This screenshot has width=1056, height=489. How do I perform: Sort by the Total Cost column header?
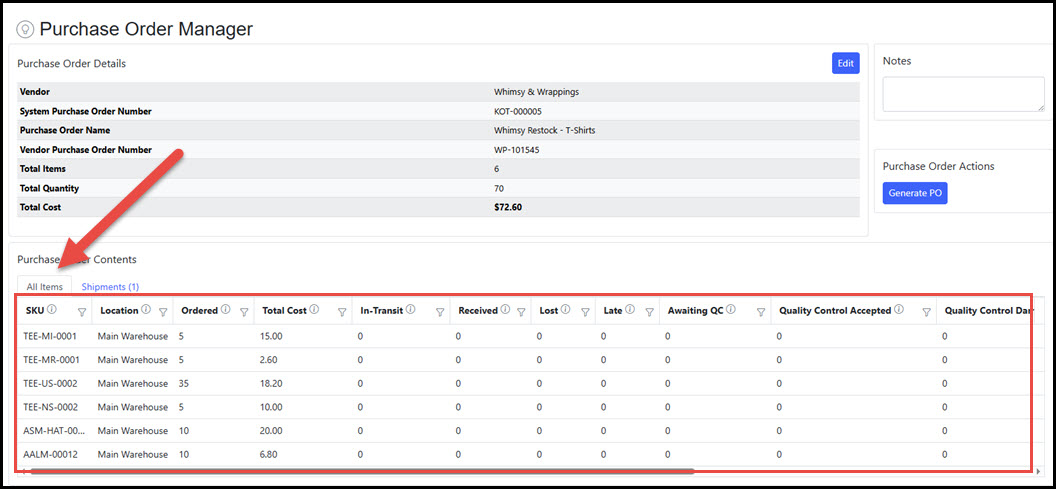[283, 311]
